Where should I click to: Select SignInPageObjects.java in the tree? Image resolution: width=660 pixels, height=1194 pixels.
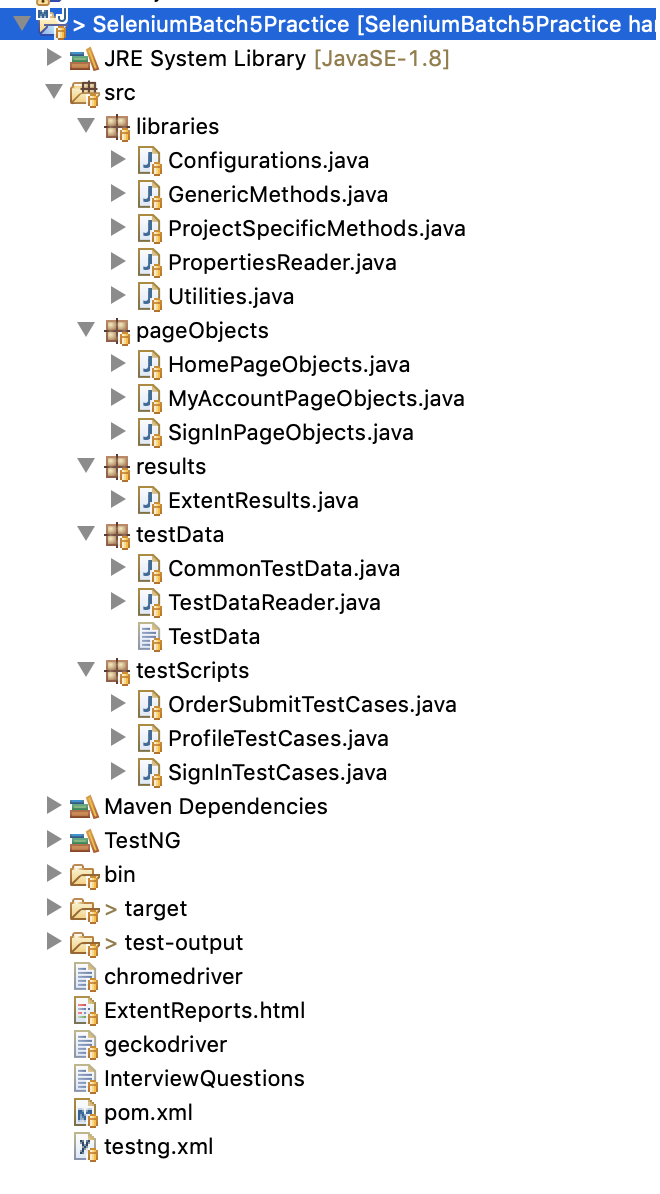tap(291, 433)
